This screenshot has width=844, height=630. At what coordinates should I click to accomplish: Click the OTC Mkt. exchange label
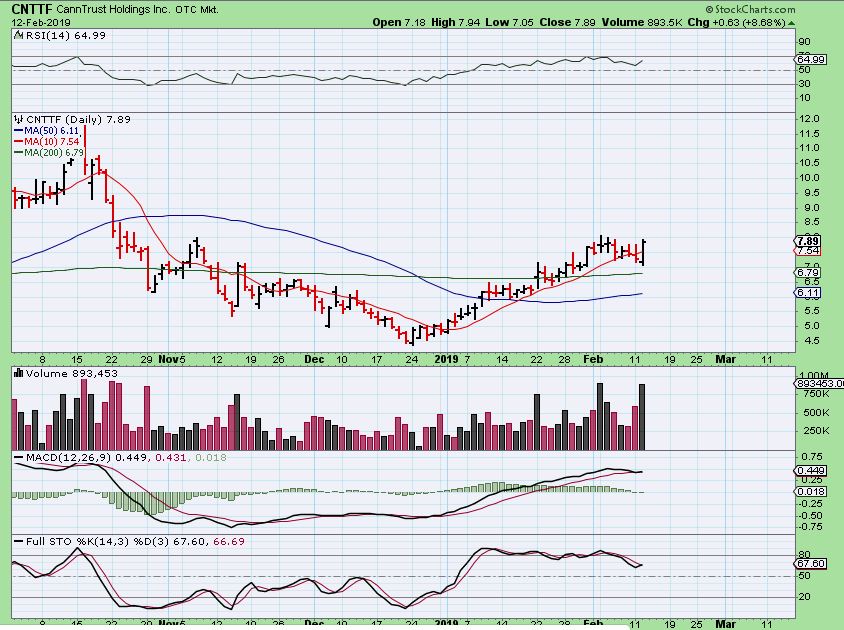click(197, 9)
